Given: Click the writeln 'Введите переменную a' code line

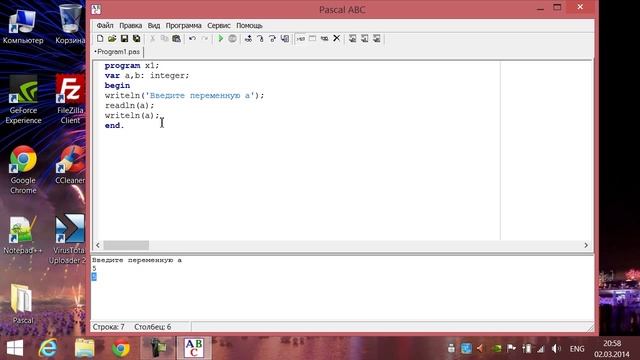Looking at the screenshot, I should click(184, 96).
